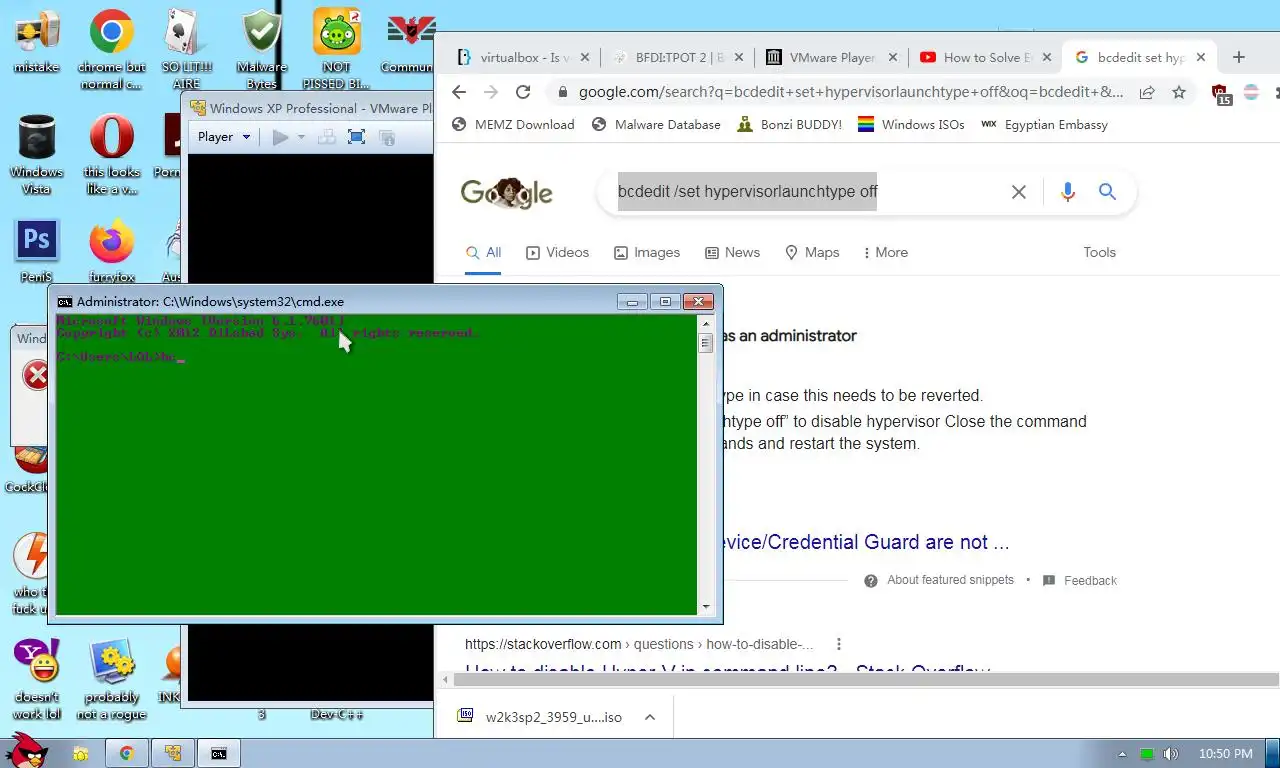Select the Windows Vista recycle bin icon
This screenshot has height=768, width=1280.
(x=36, y=153)
